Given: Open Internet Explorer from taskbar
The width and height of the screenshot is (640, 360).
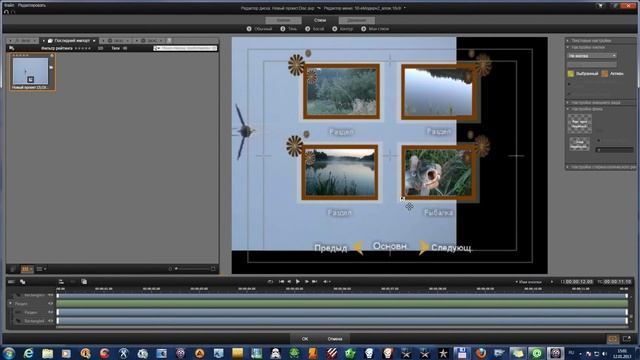Looking at the screenshot, I should point(28,353).
